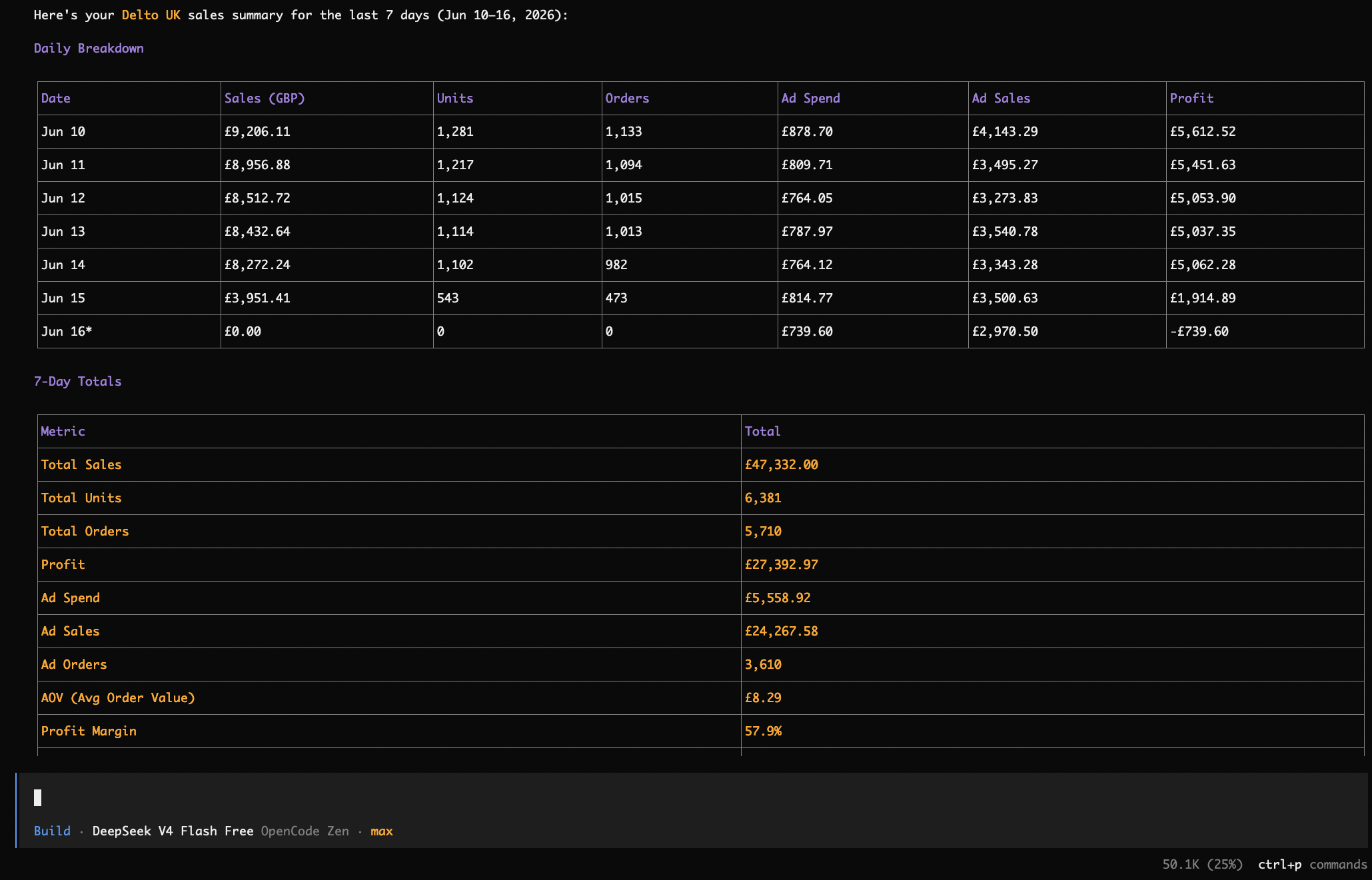Click the £27,392.97 profit total
Image resolution: width=1372 pixels, height=880 pixels.
pos(782,564)
